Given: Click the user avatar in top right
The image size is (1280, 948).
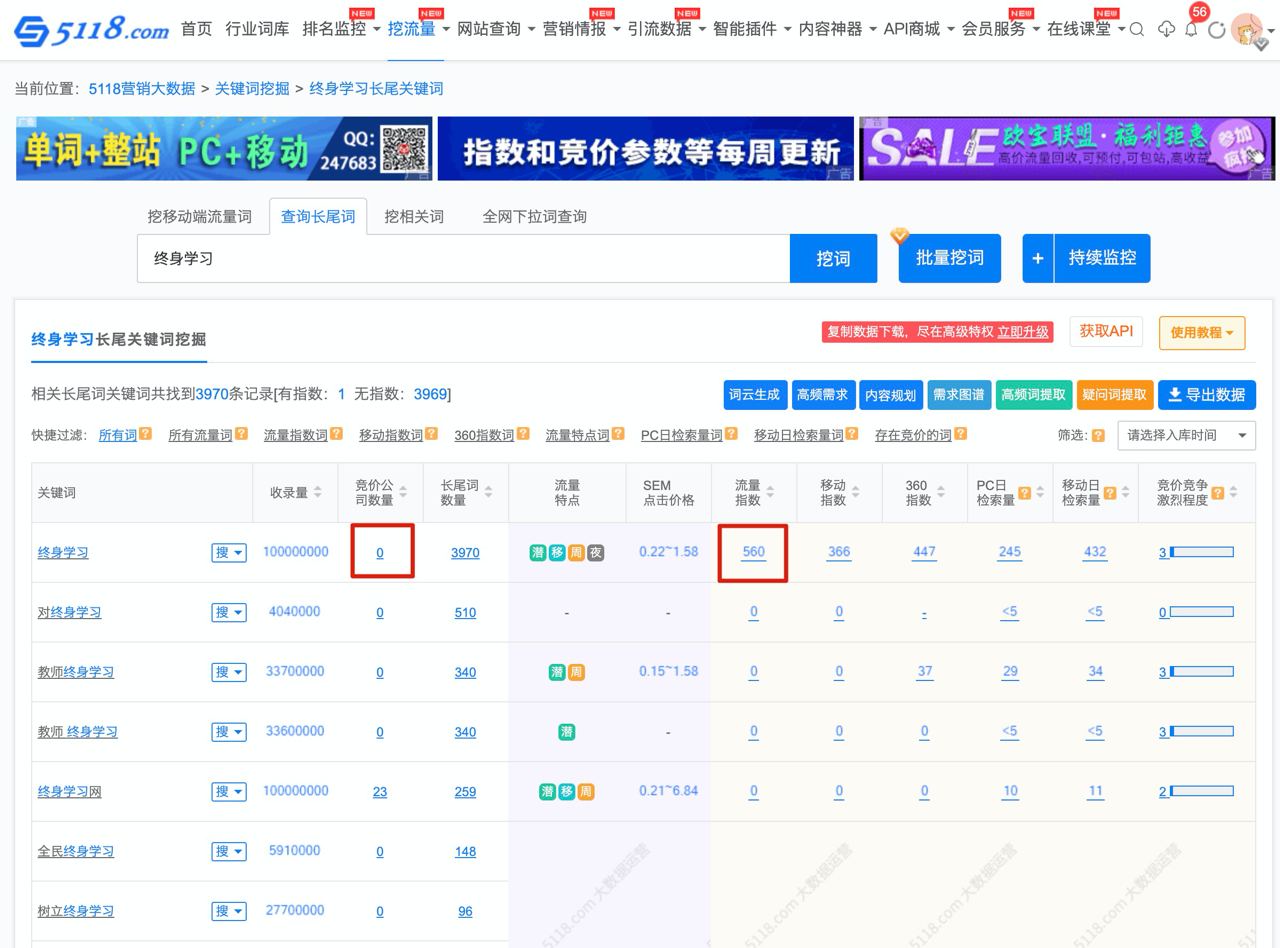Looking at the screenshot, I should (1247, 30).
